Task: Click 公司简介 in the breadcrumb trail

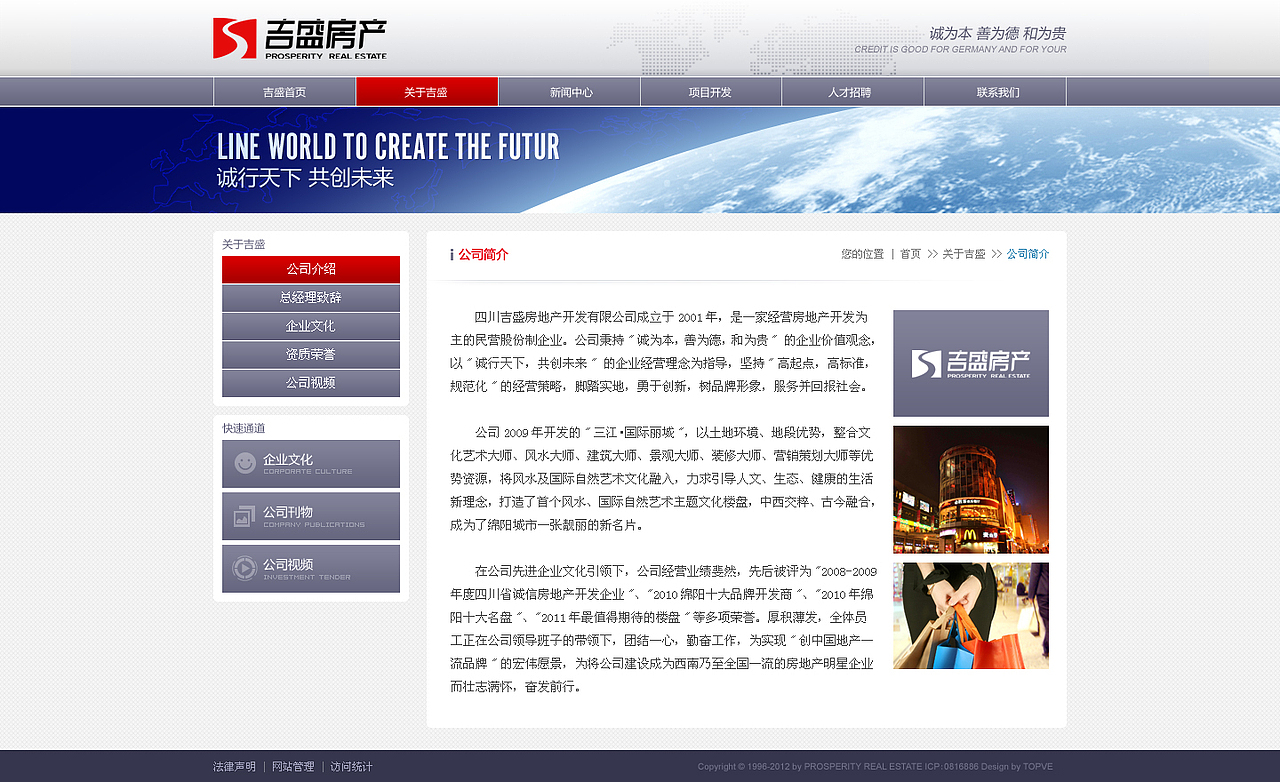Action: pos(1028,254)
